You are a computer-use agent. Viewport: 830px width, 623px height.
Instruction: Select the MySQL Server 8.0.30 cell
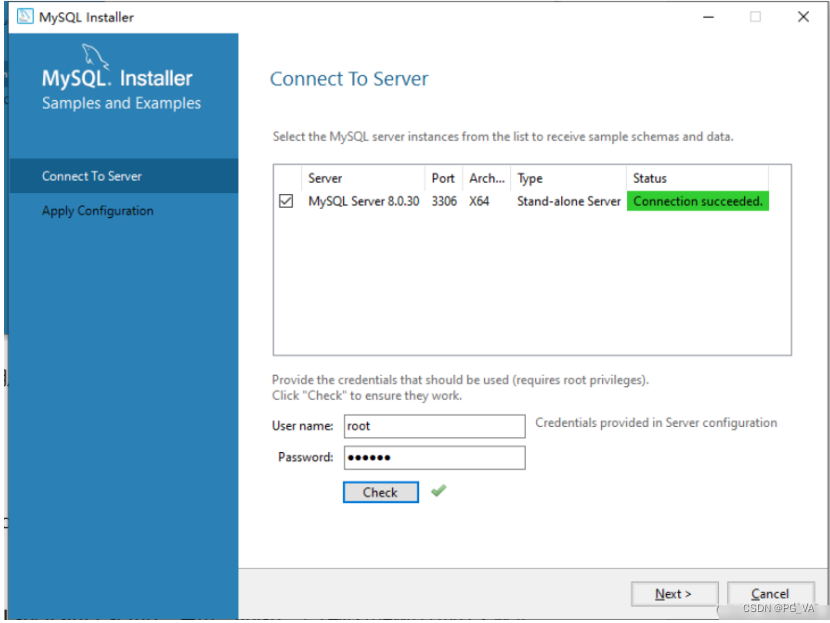[364, 201]
